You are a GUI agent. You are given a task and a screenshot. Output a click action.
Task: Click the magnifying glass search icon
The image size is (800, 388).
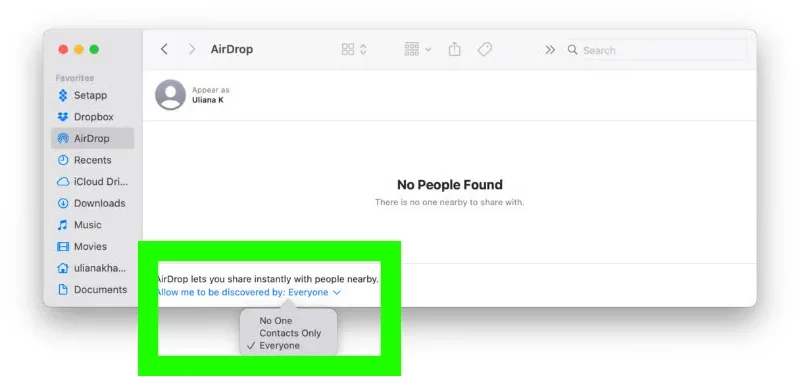point(572,50)
